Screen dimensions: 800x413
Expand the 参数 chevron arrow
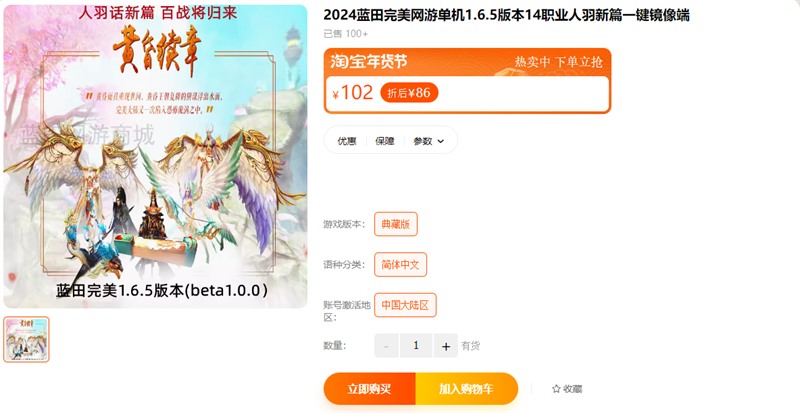pos(441,141)
